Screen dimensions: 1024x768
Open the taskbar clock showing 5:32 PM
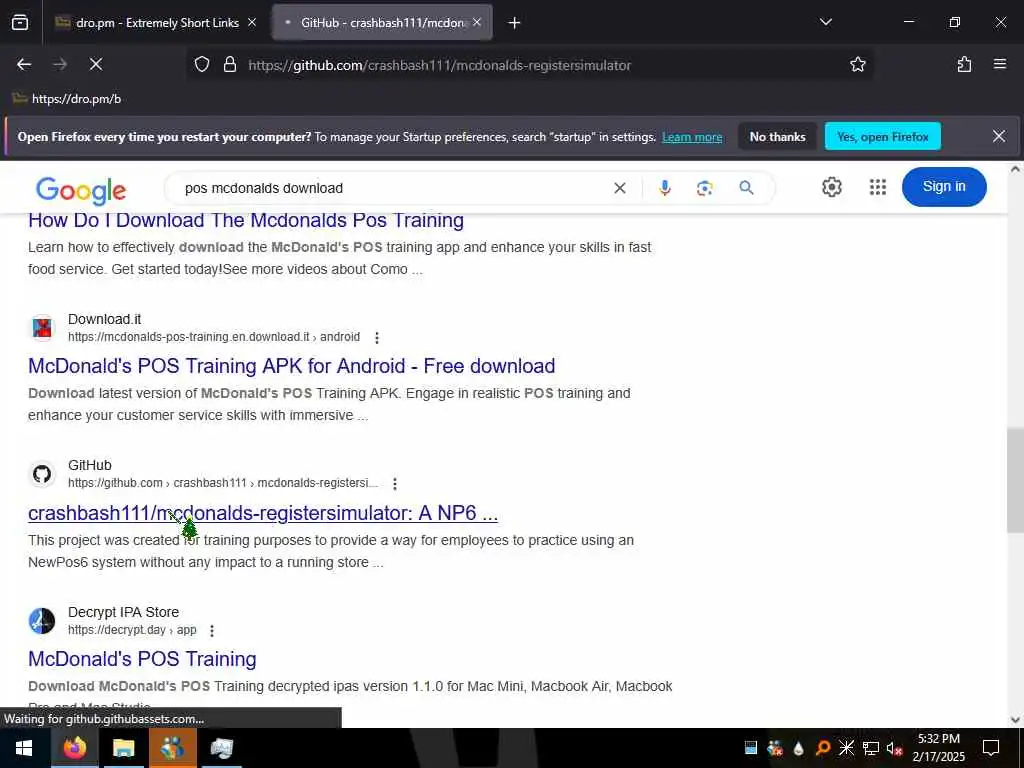[x=938, y=748]
